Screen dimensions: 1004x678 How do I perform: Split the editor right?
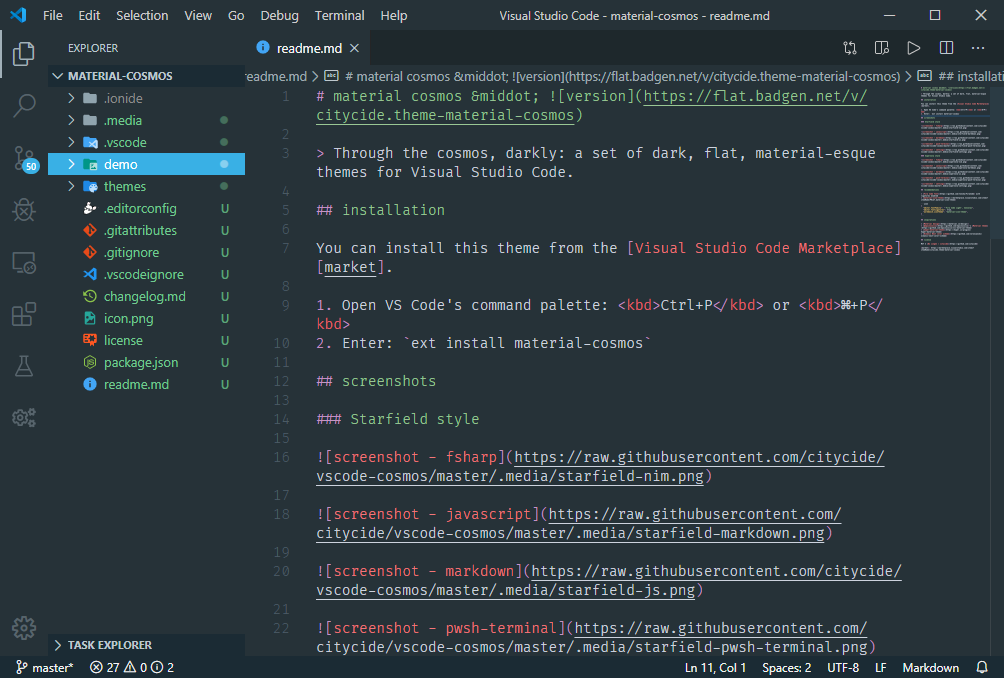click(x=946, y=48)
